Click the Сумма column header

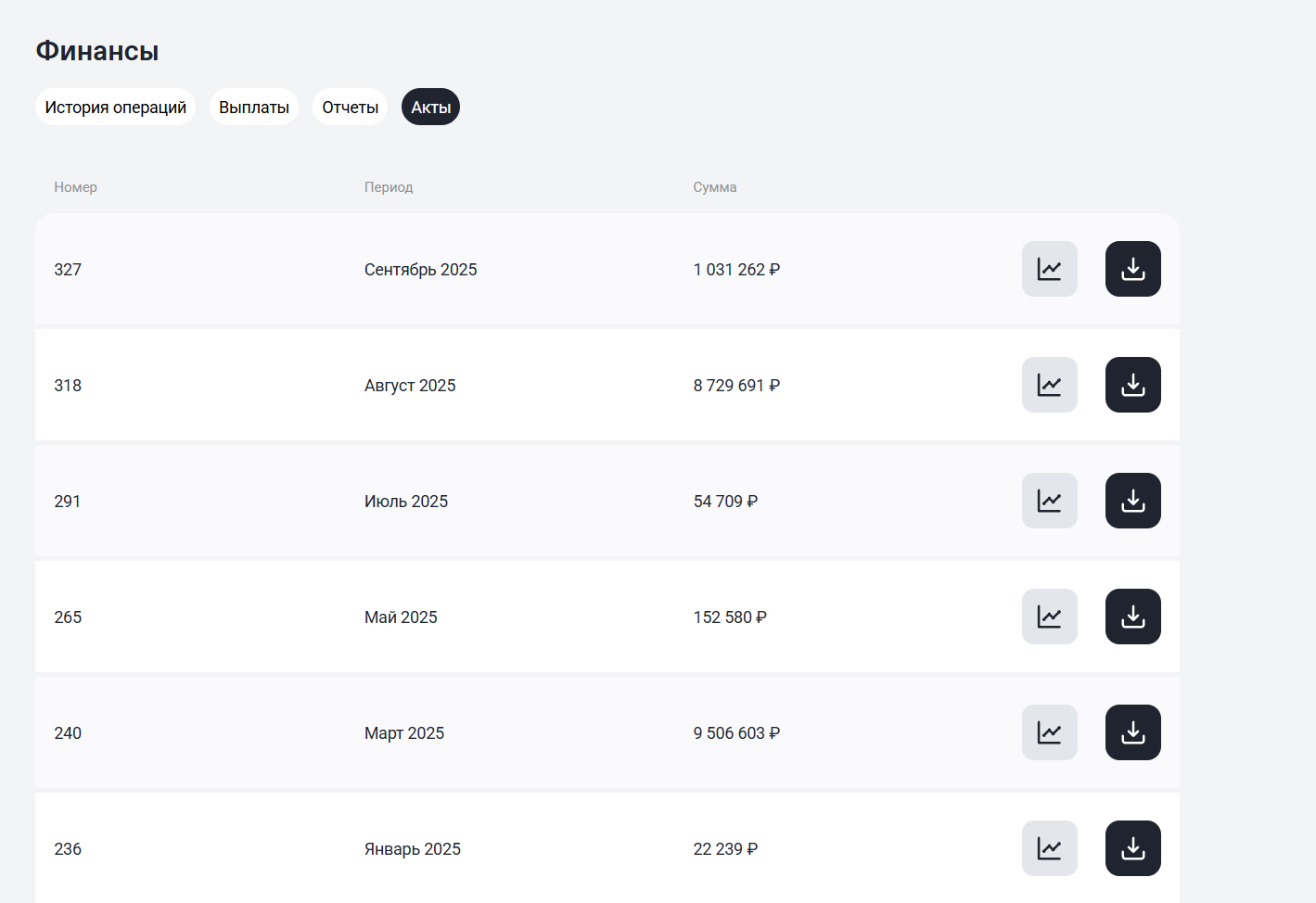point(714,187)
